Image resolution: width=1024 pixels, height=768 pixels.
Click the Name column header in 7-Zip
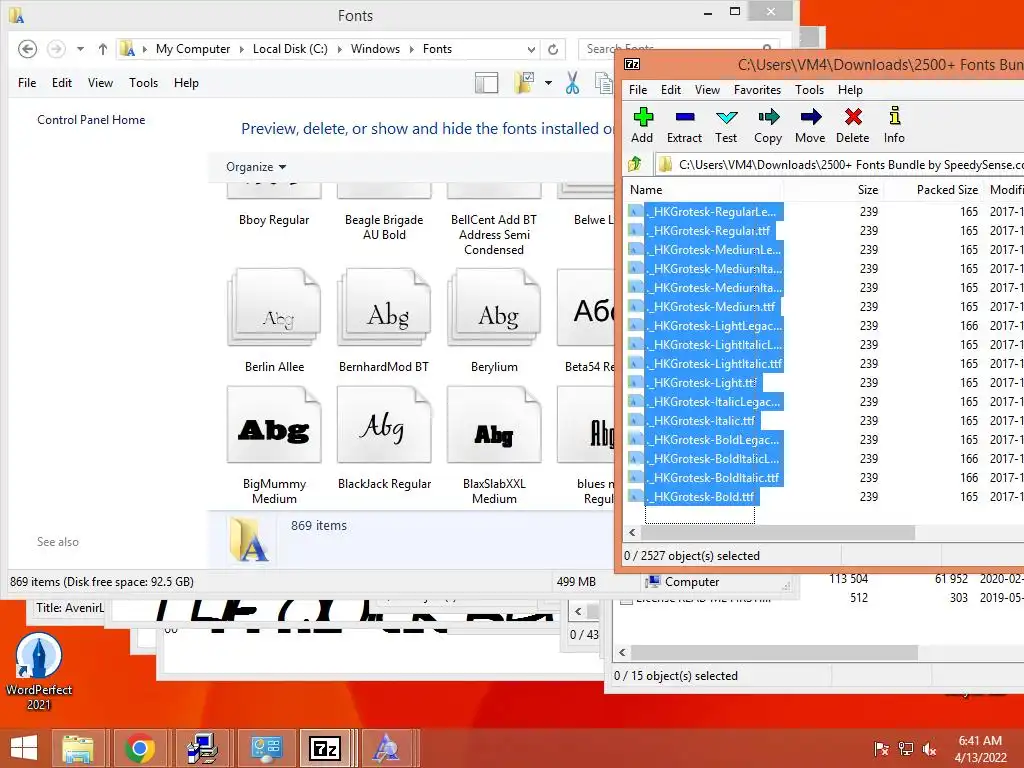(702, 189)
